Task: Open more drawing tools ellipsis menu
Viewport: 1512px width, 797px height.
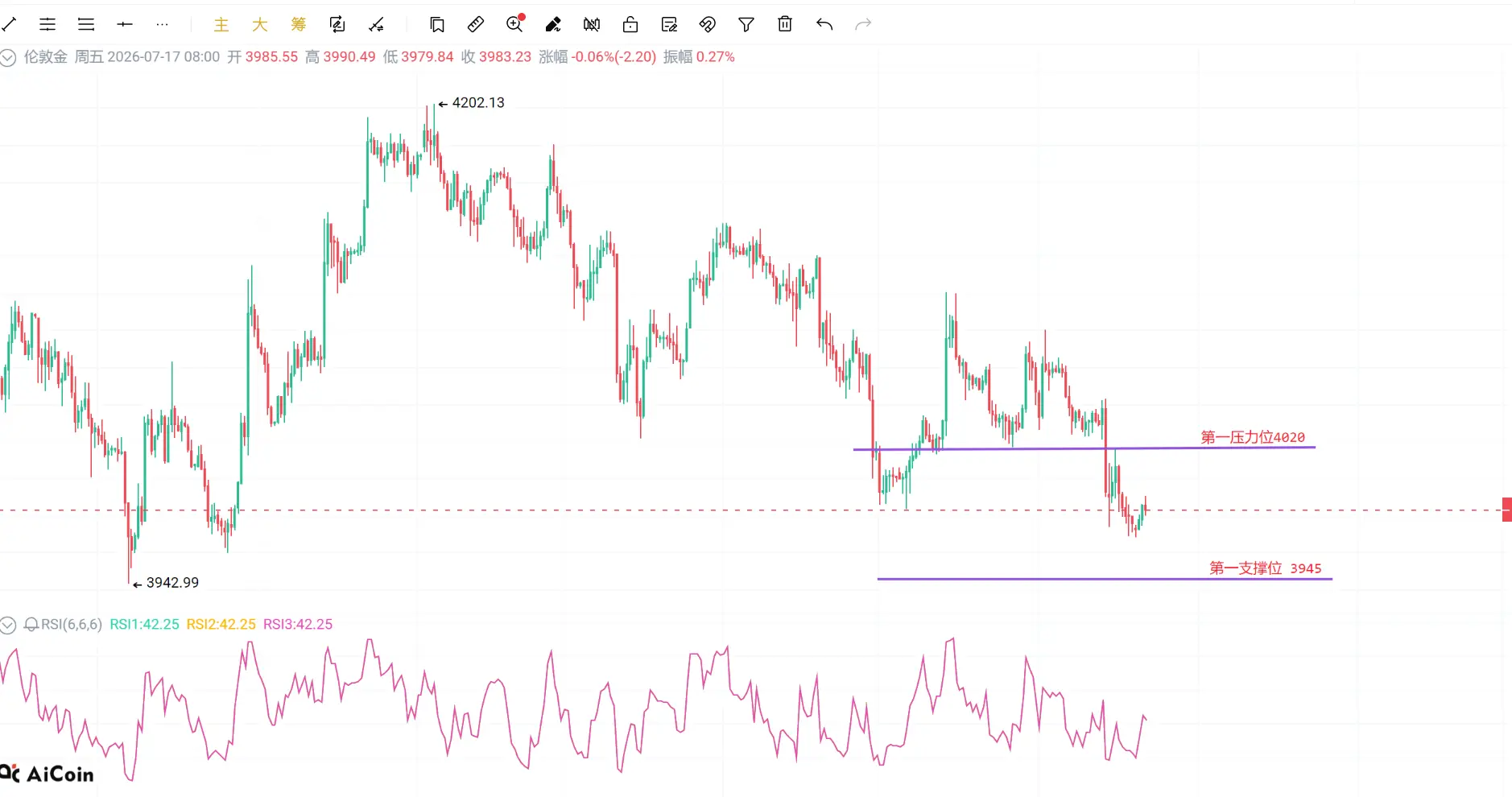Action: click(x=163, y=25)
